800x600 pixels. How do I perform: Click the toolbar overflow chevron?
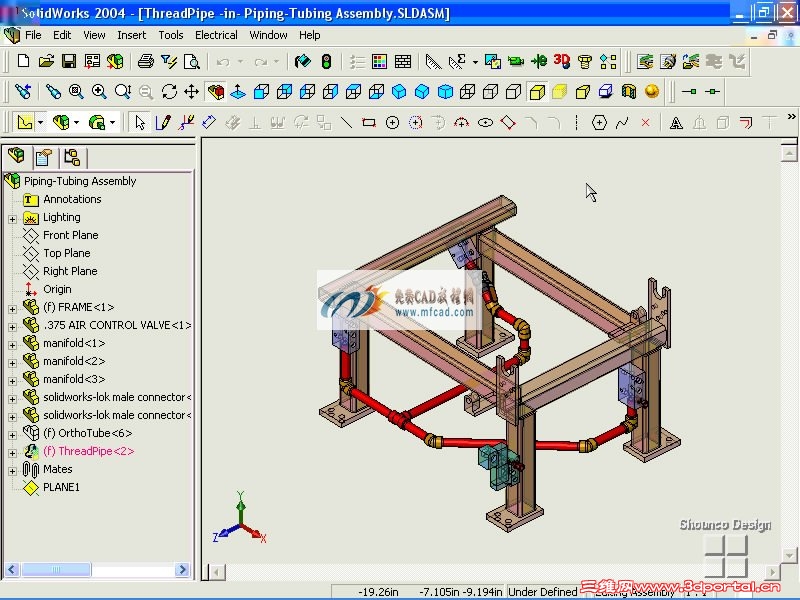tap(791, 117)
